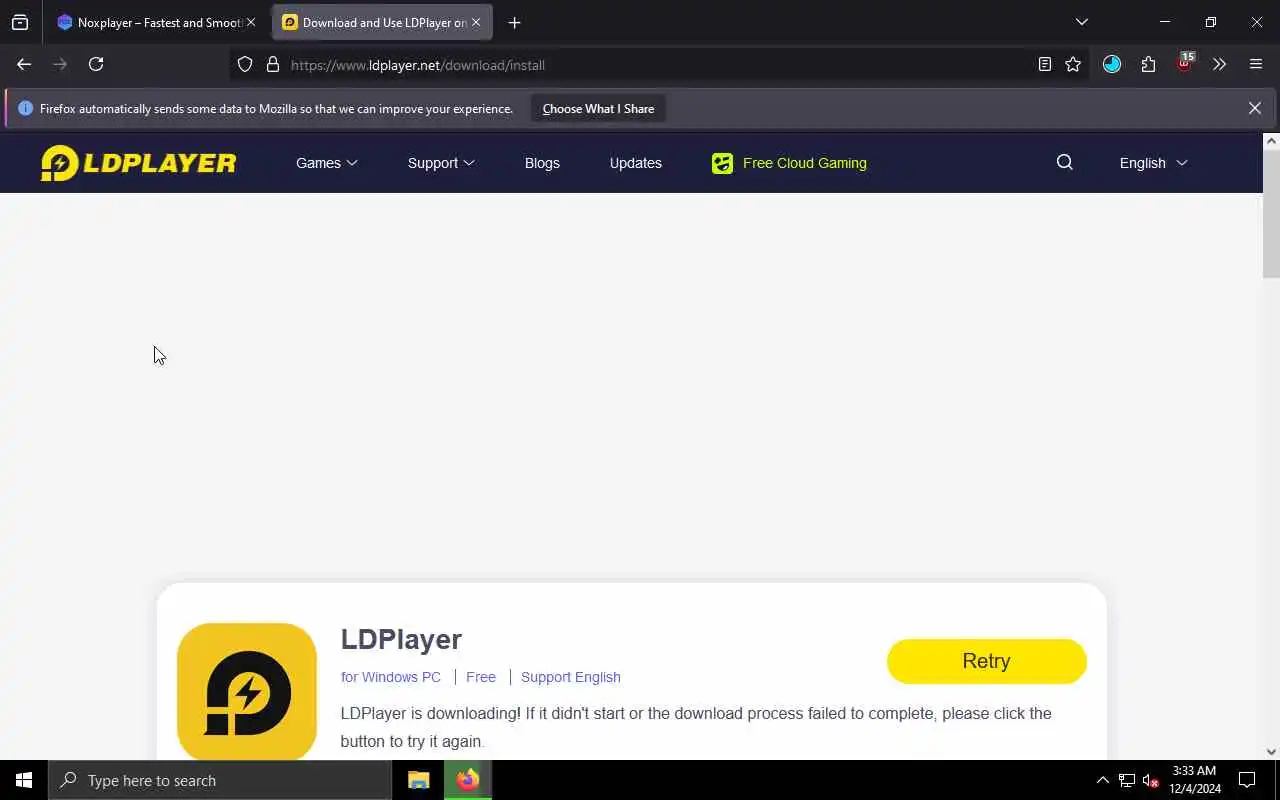Image resolution: width=1280 pixels, height=800 pixels.
Task: Open the Firefox hamburger menu
Action: pos(1256,64)
